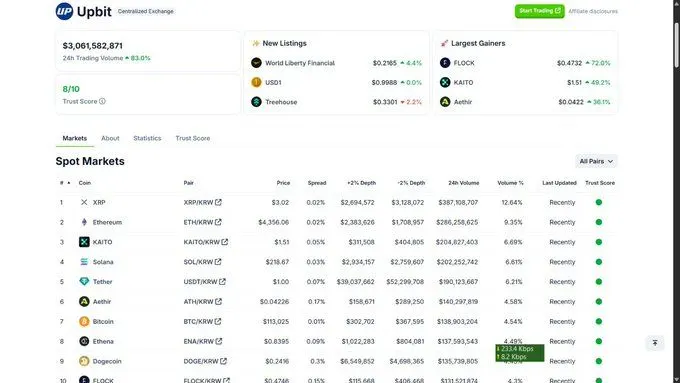
Task: Click the Solana coin icon
Action: click(84, 262)
